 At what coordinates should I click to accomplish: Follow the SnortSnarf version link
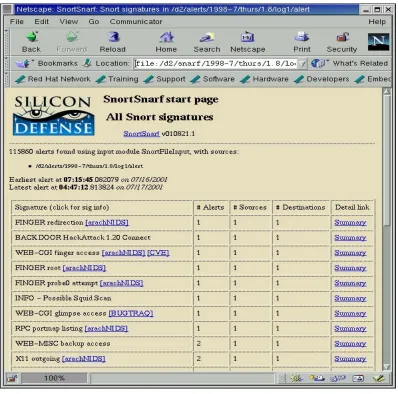pyautogui.click(x=141, y=134)
